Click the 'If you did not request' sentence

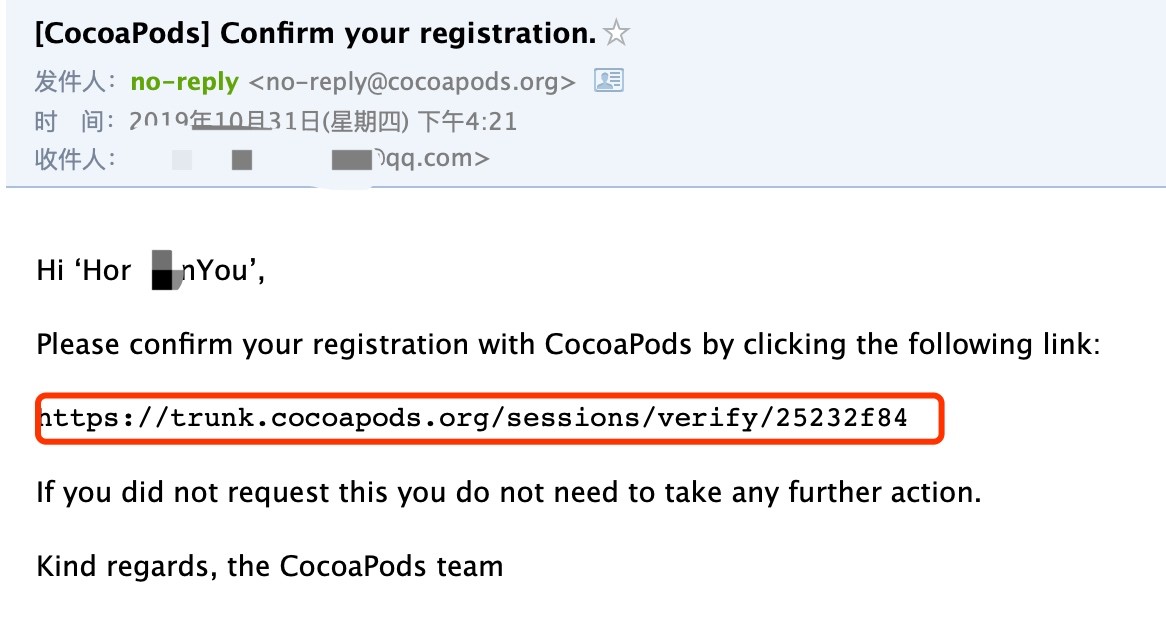[x=509, y=492]
